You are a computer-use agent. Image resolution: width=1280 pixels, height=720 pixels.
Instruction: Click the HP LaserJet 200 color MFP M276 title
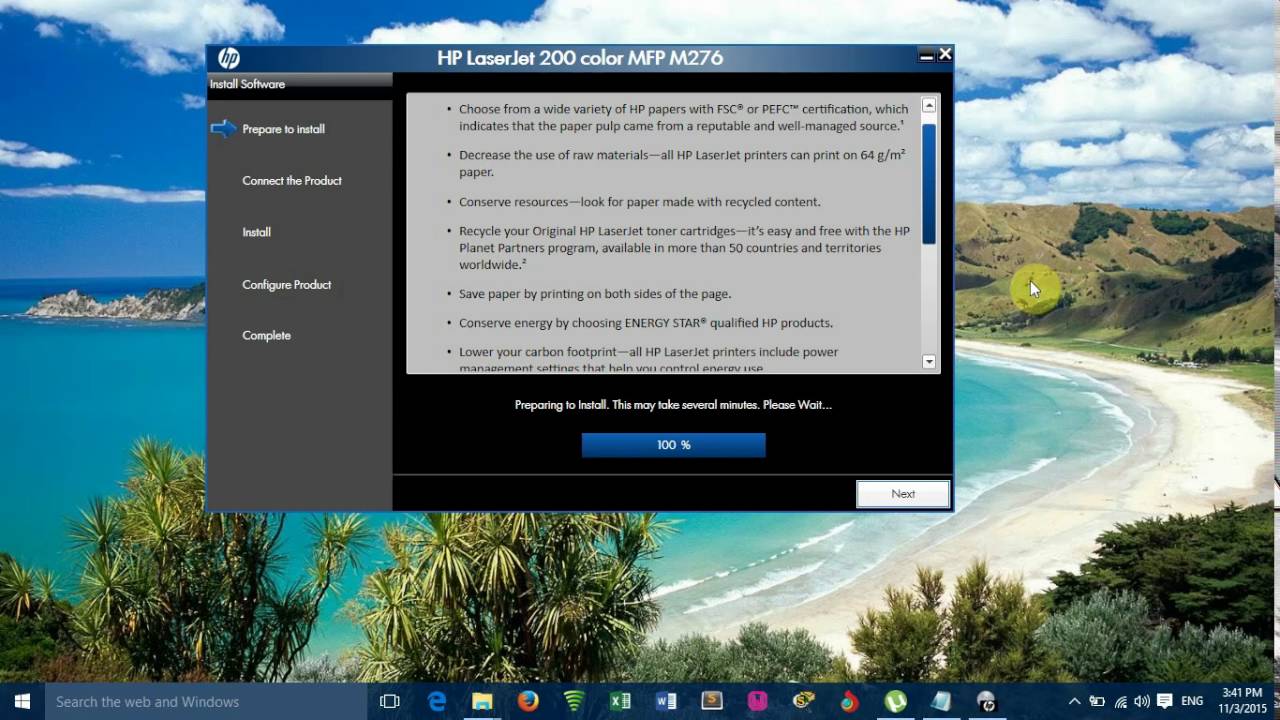coord(580,58)
